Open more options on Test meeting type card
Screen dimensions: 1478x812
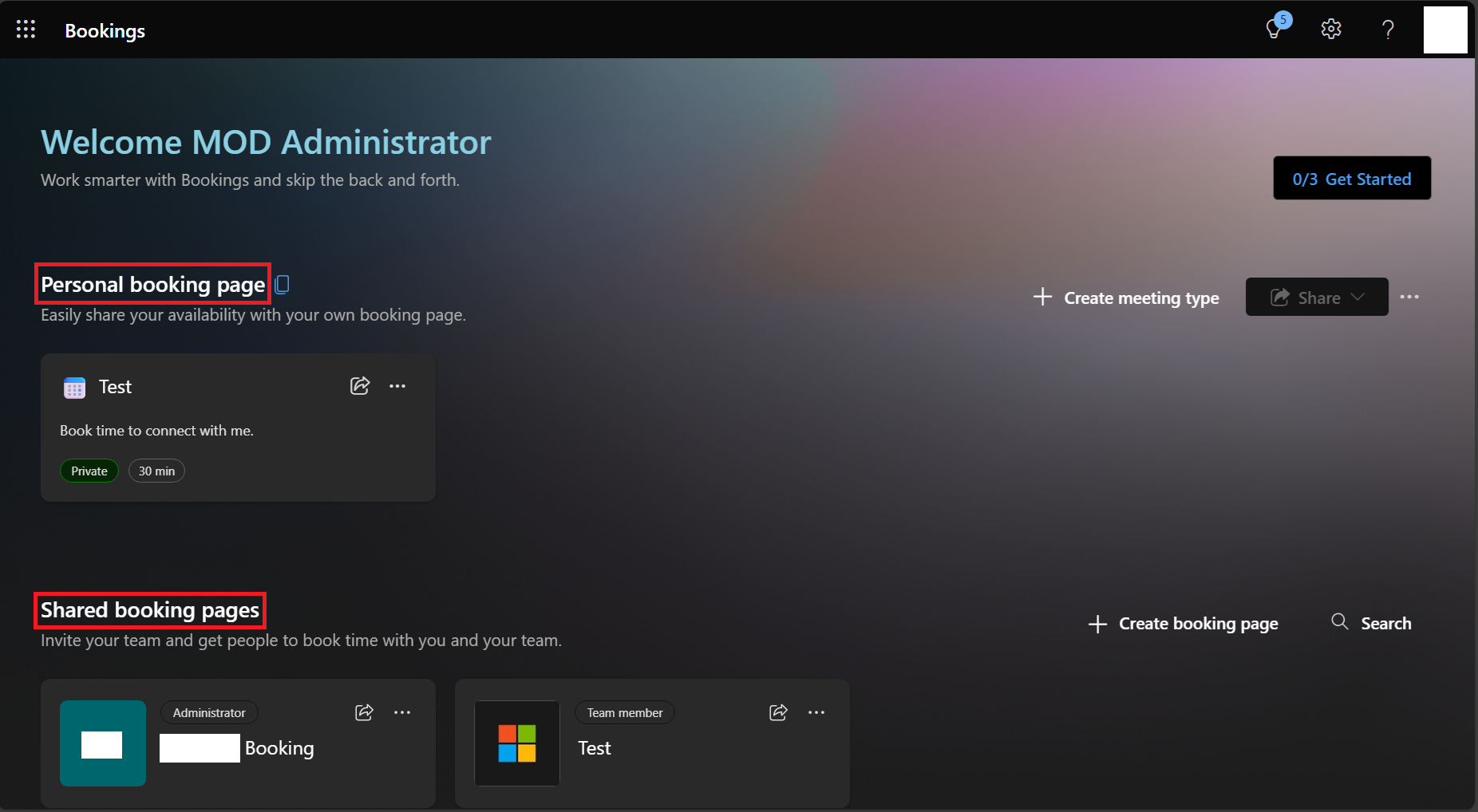[x=397, y=386]
